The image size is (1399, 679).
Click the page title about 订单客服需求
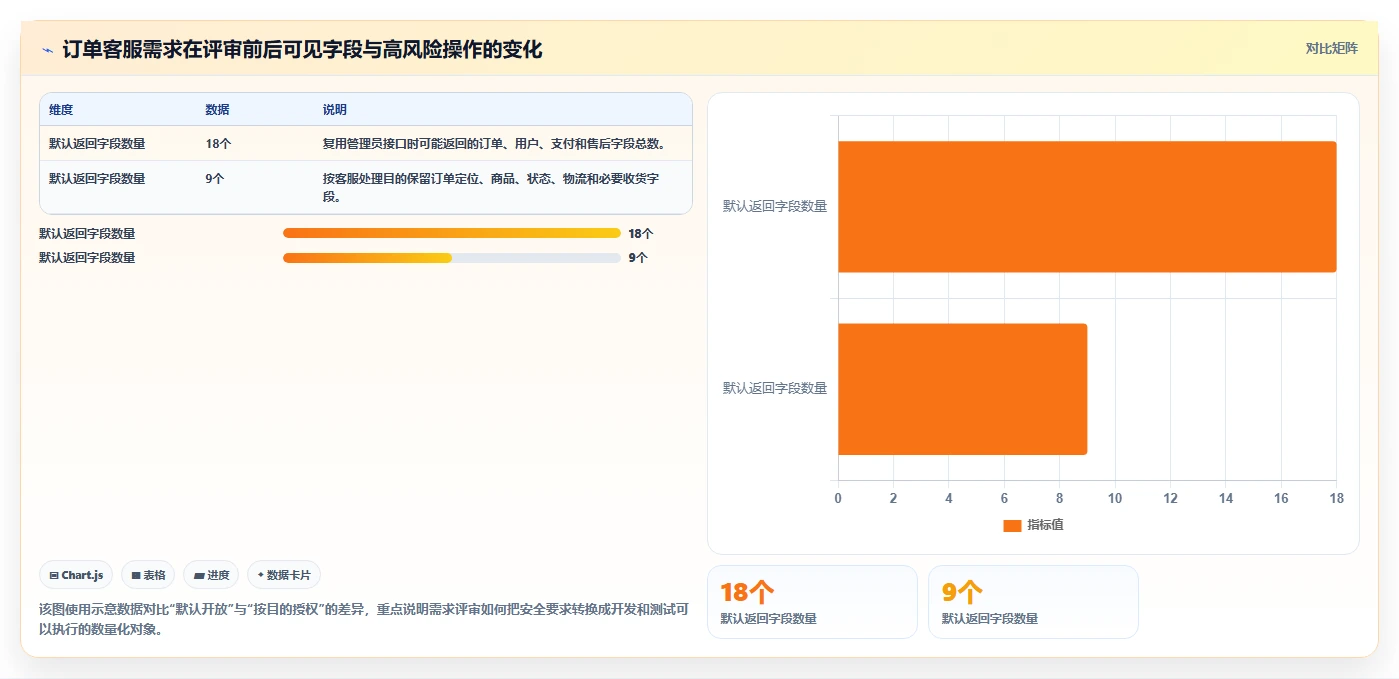click(x=302, y=50)
